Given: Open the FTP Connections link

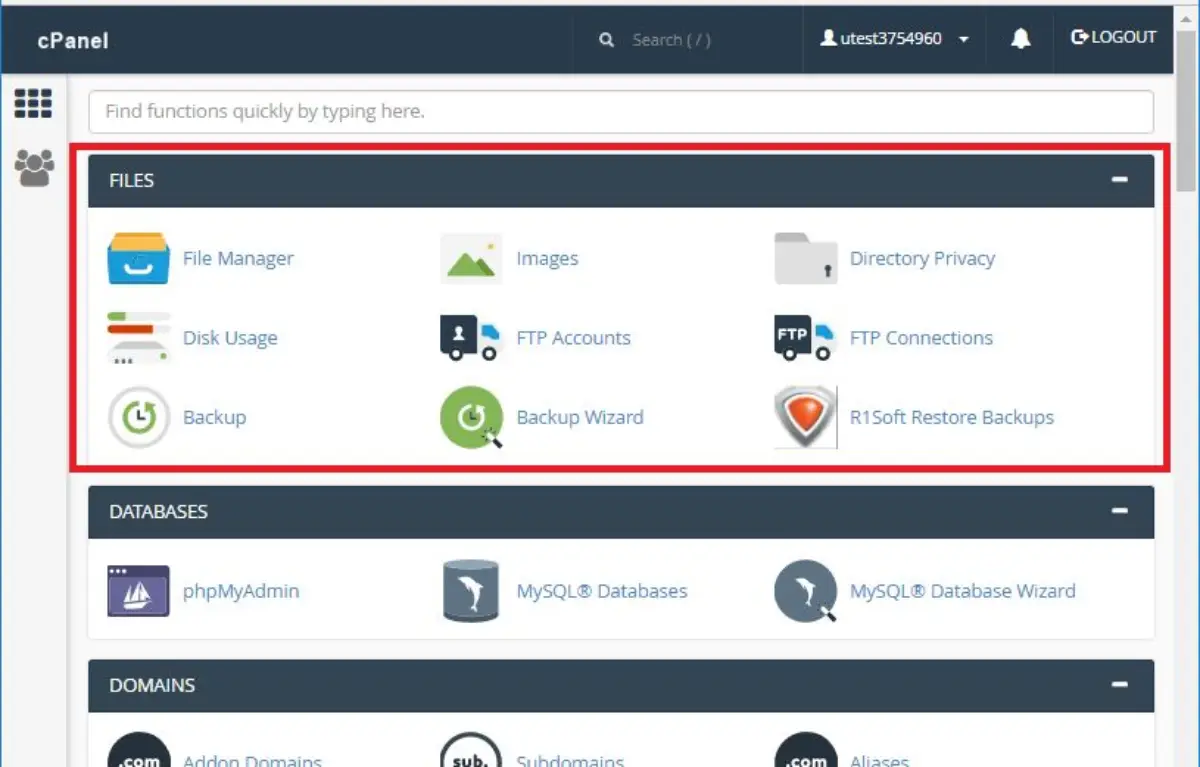Looking at the screenshot, I should tap(921, 338).
